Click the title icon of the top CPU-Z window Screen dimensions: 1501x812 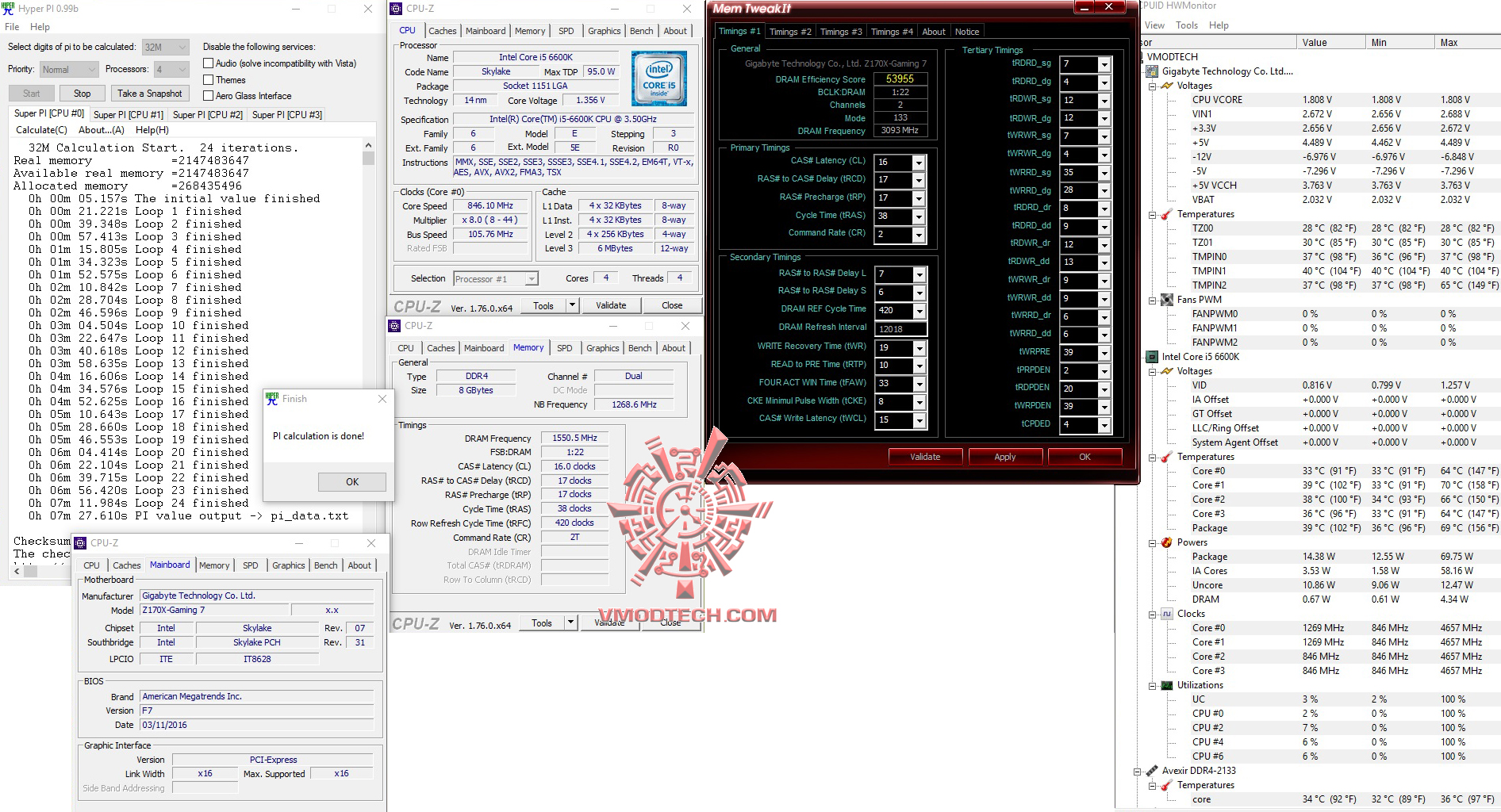[x=396, y=9]
